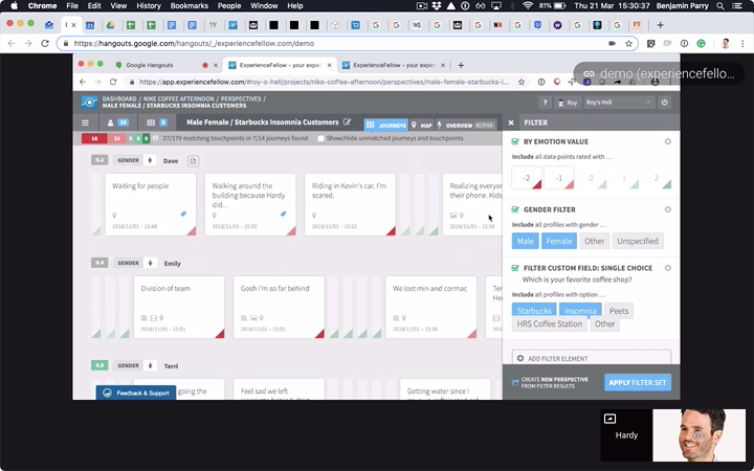Open the 'Waiting for people' touchpoint card
The width and height of the screenshot is (754, 471).
[151, 204]
